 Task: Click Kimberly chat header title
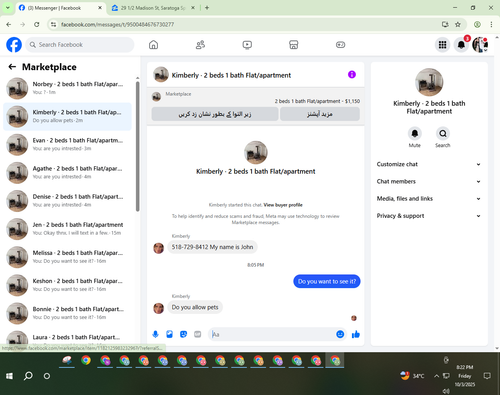[x=231, y=75]
